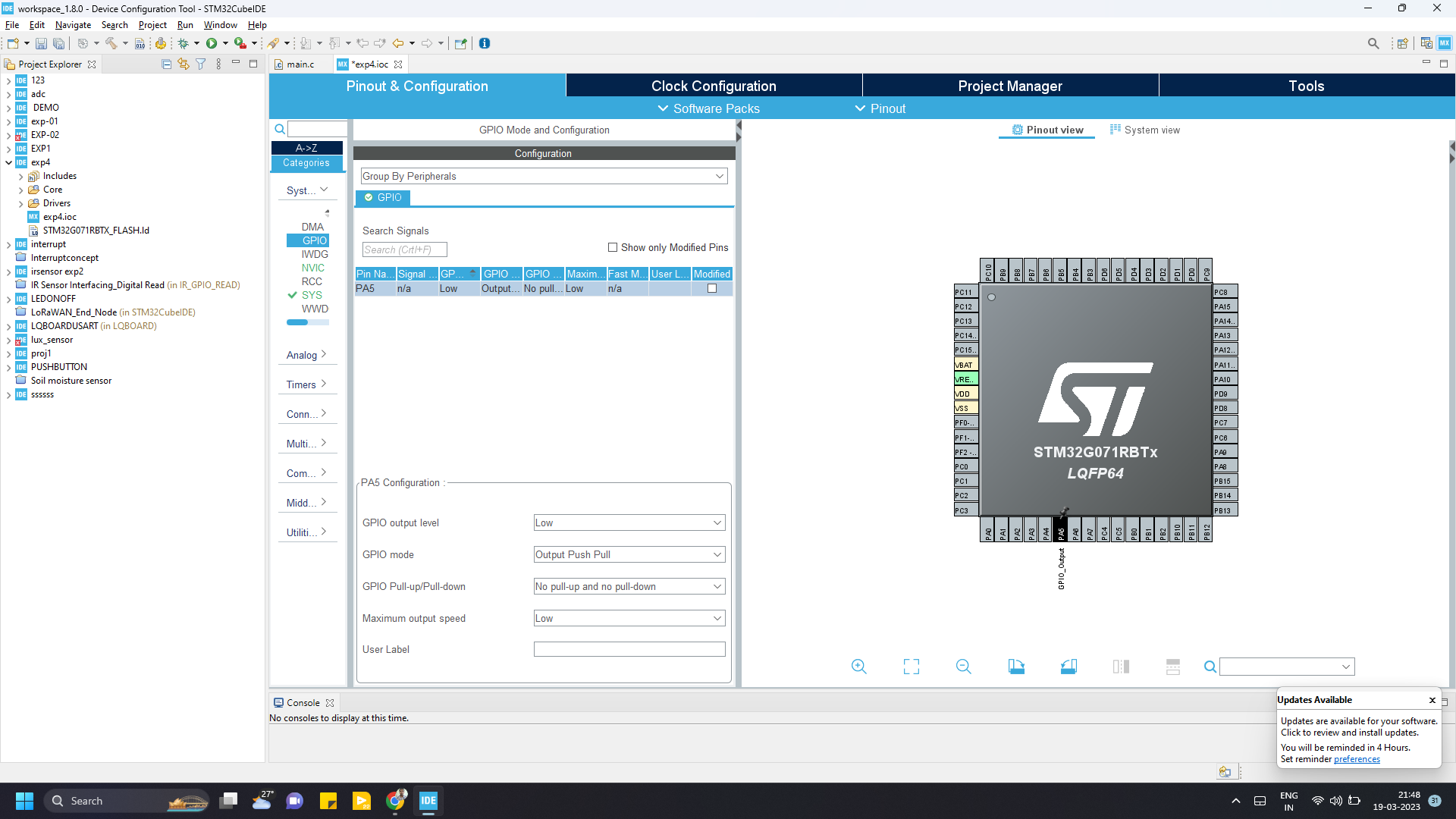This screenshot has width=1456, height=819.
Task: Click the blue scrollbar under WWD
Action: pyautogui.click(x=297, y=322)
